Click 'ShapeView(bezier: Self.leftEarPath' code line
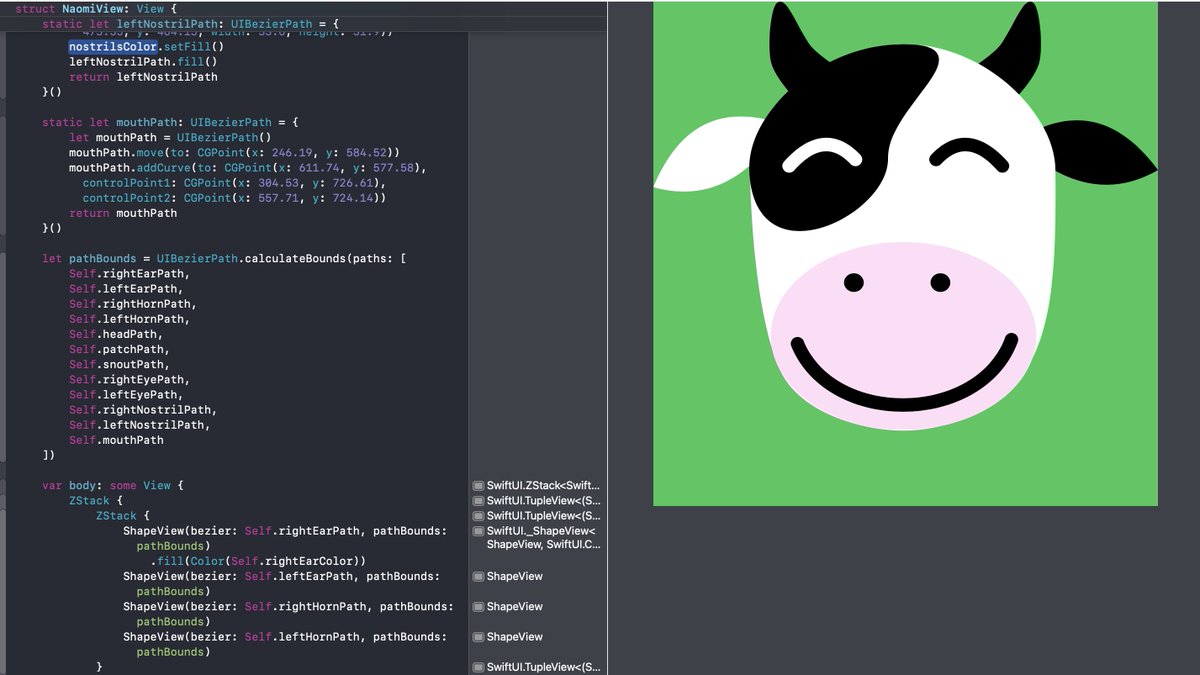1200x675 pixels. click(x=281, y=577)
